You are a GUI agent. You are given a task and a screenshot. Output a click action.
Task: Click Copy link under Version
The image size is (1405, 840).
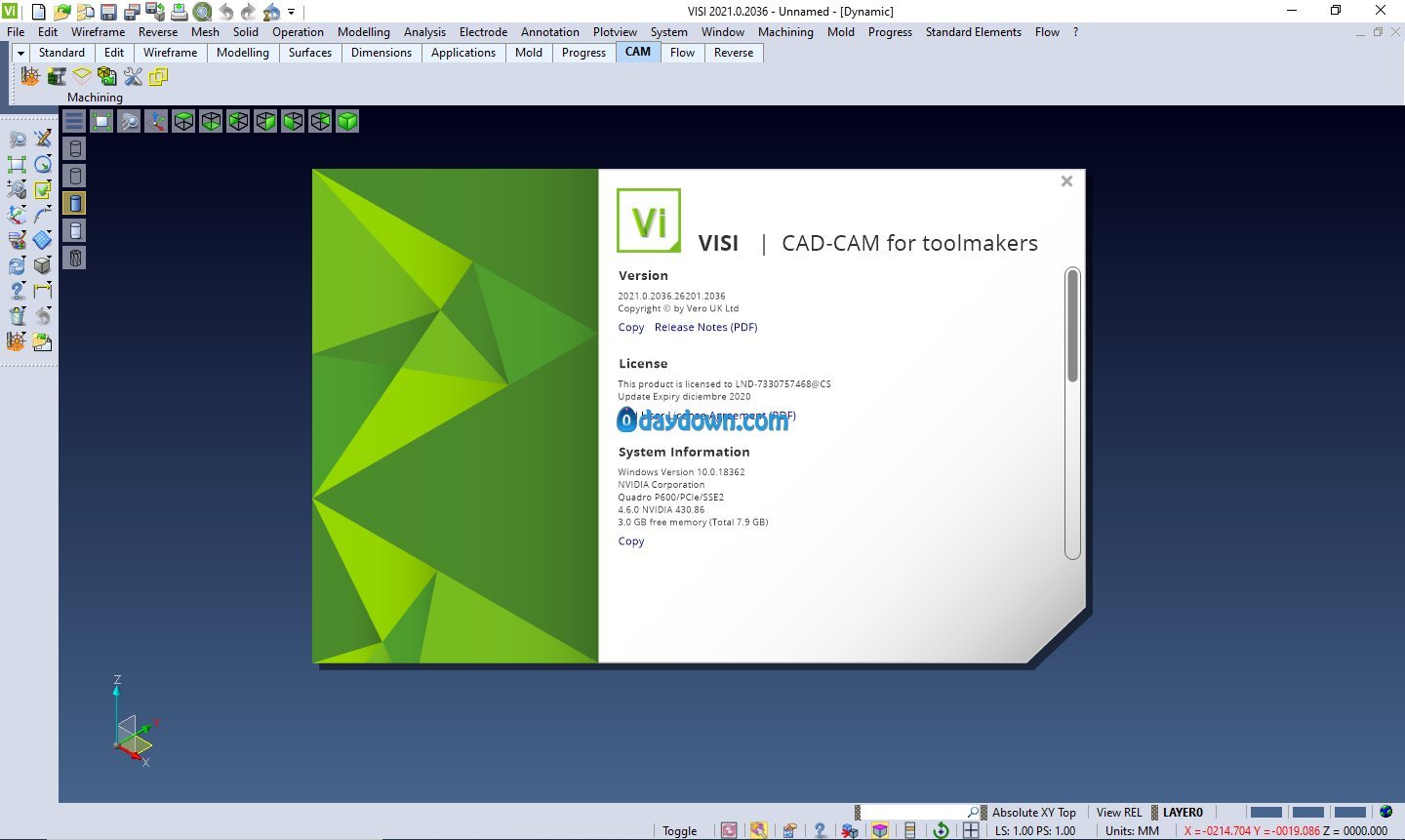[x=631, y=328]
